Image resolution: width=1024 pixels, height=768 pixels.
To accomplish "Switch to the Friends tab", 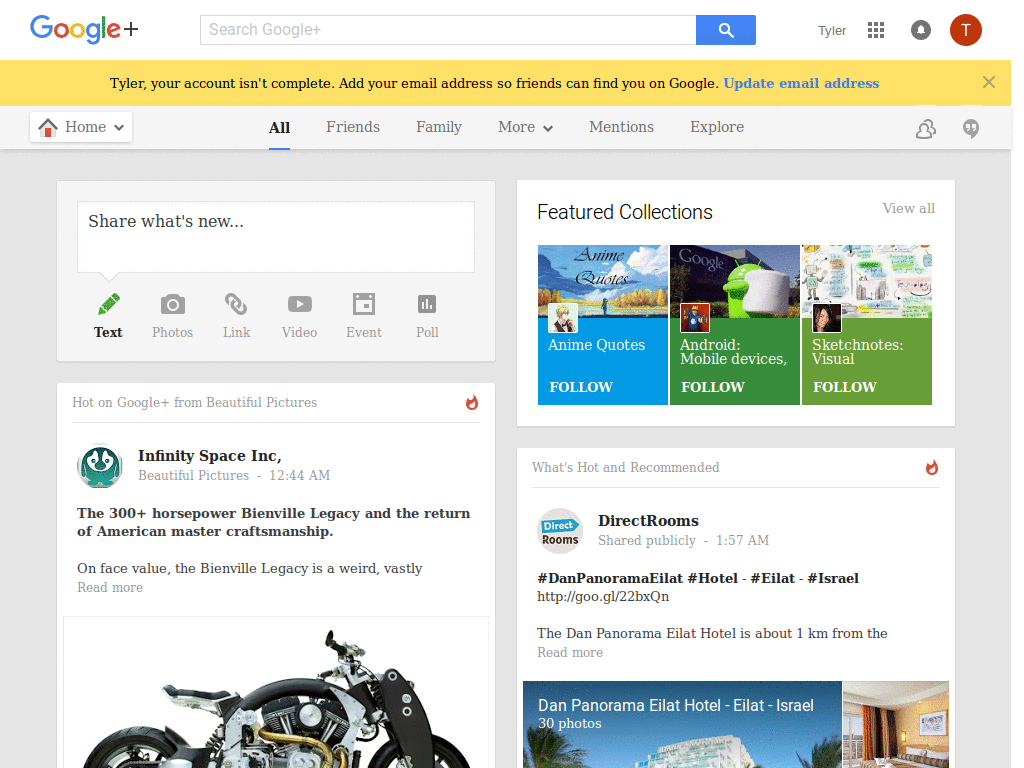I will (x=353, y=127).
